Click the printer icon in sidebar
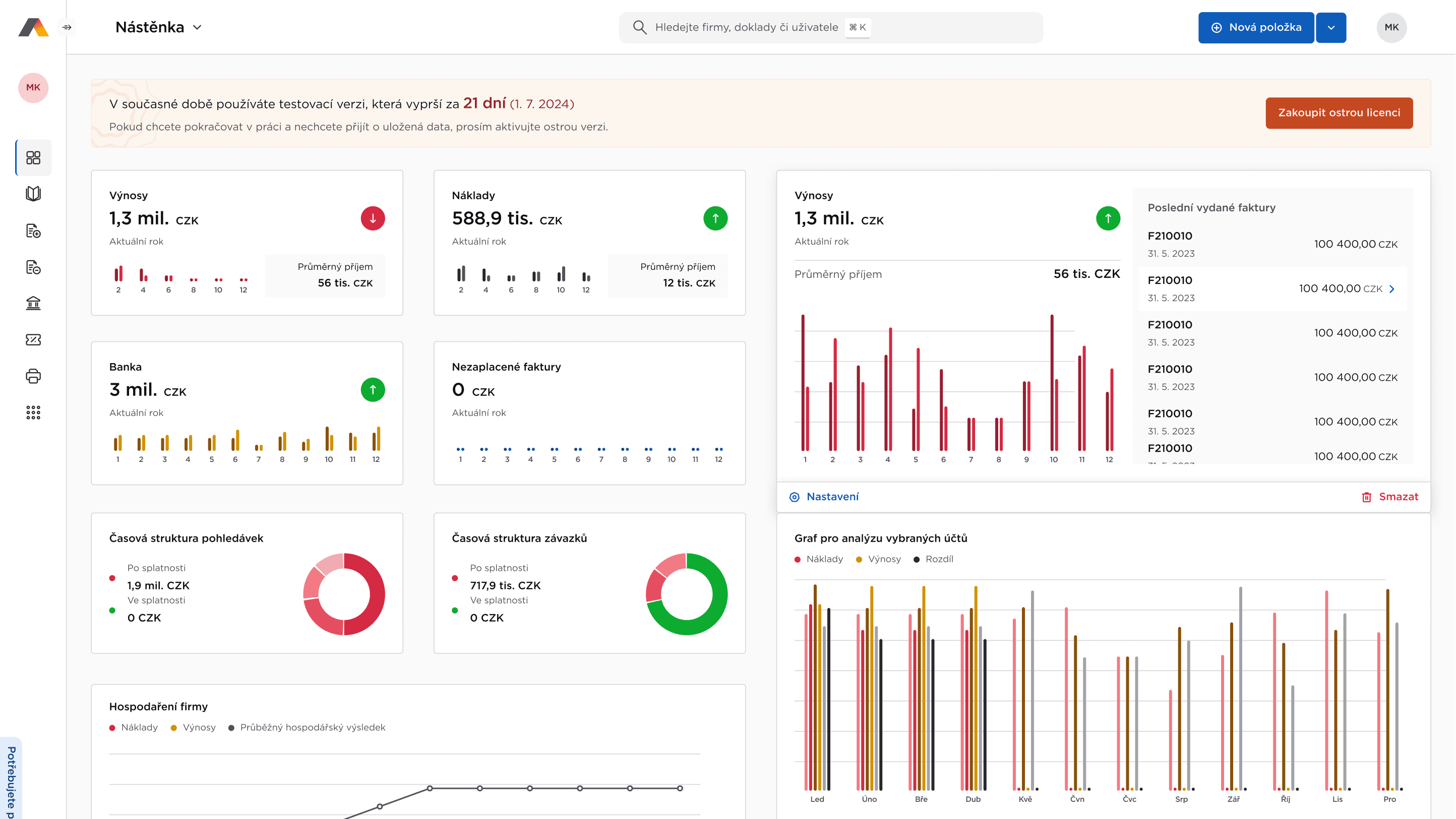Screen dimensions: 1456x819 [x=33, y=376]
